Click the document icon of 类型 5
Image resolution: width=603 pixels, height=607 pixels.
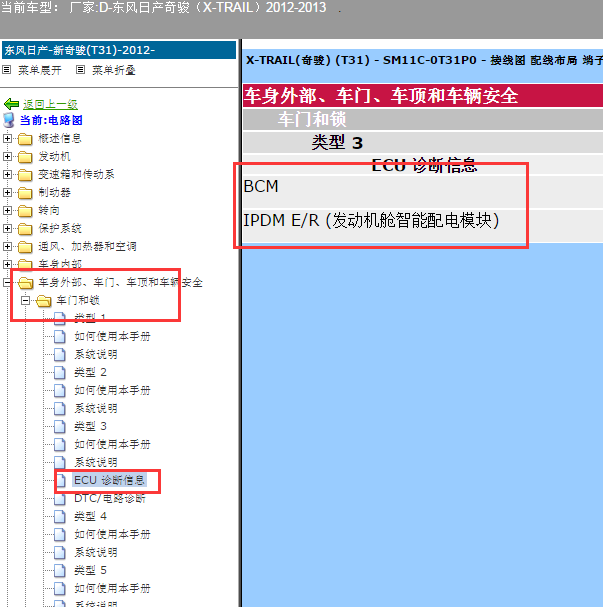coord(60,571)
